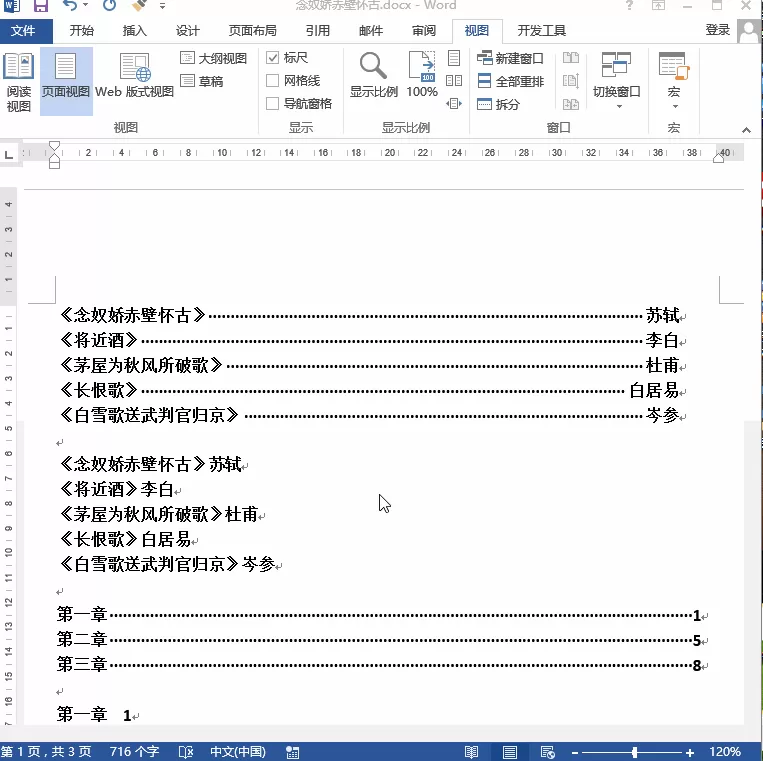Zoom in with the plus button
The image size is (763, 761).
pos(690,753)
